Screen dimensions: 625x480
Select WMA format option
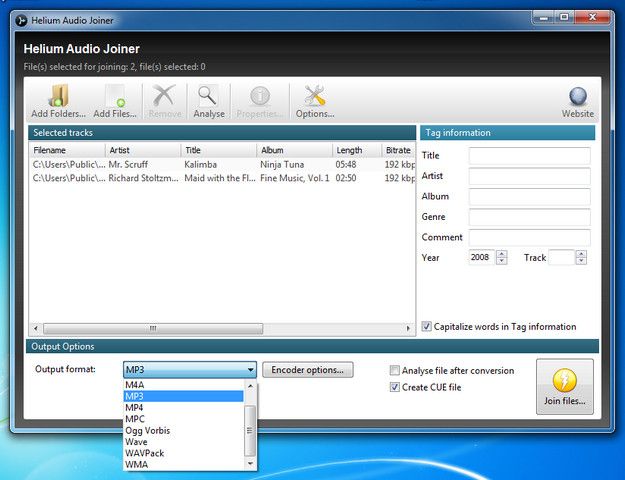184,464
